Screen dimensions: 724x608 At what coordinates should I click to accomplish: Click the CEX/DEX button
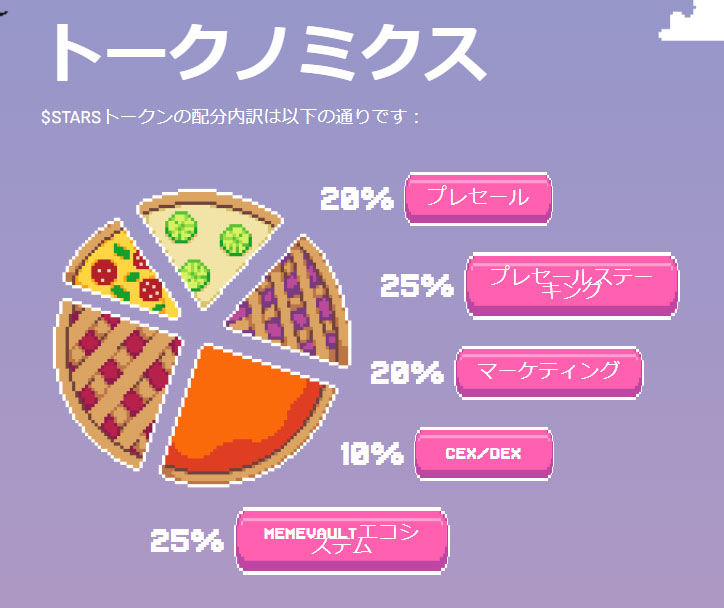(483, 454)
